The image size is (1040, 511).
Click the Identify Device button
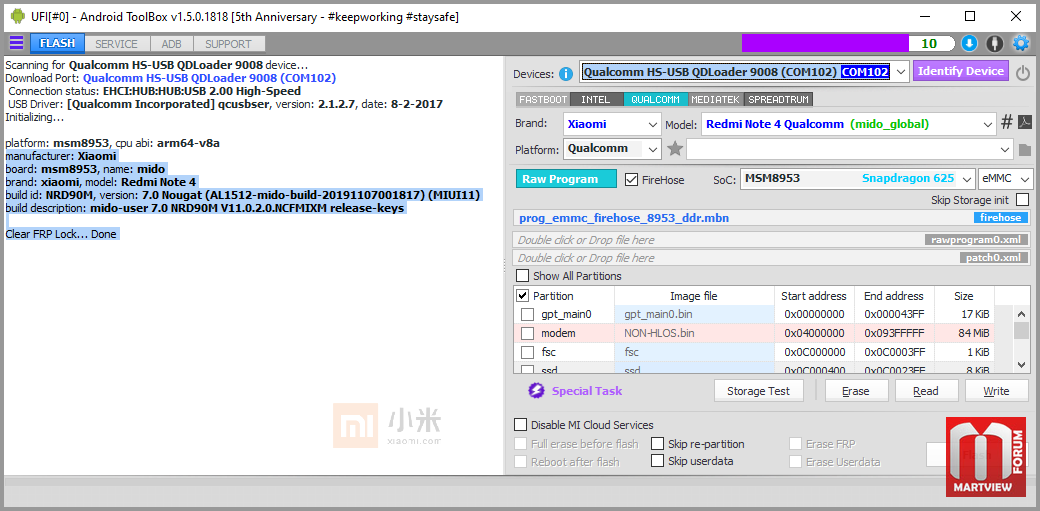(x=960, y=71)
